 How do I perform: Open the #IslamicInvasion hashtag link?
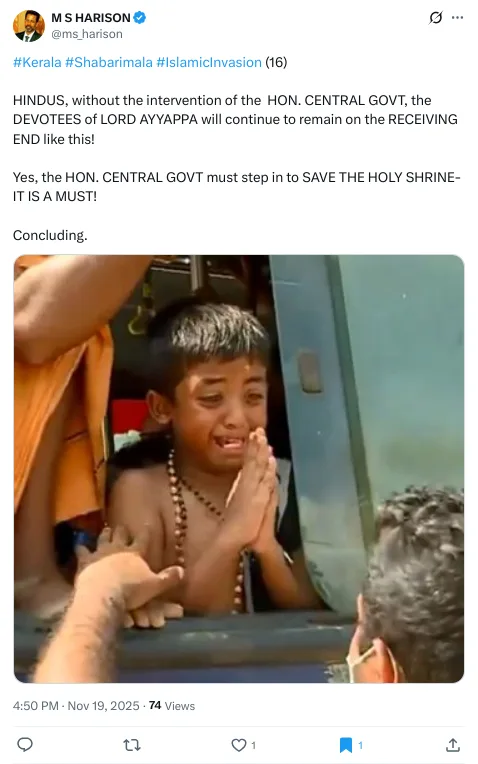(209, 62)
